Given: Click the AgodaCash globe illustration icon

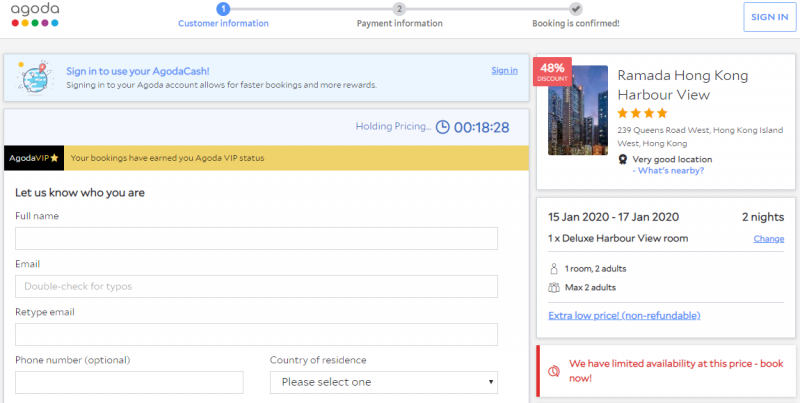Looking at the screenshot, I should tap(35, 77).
